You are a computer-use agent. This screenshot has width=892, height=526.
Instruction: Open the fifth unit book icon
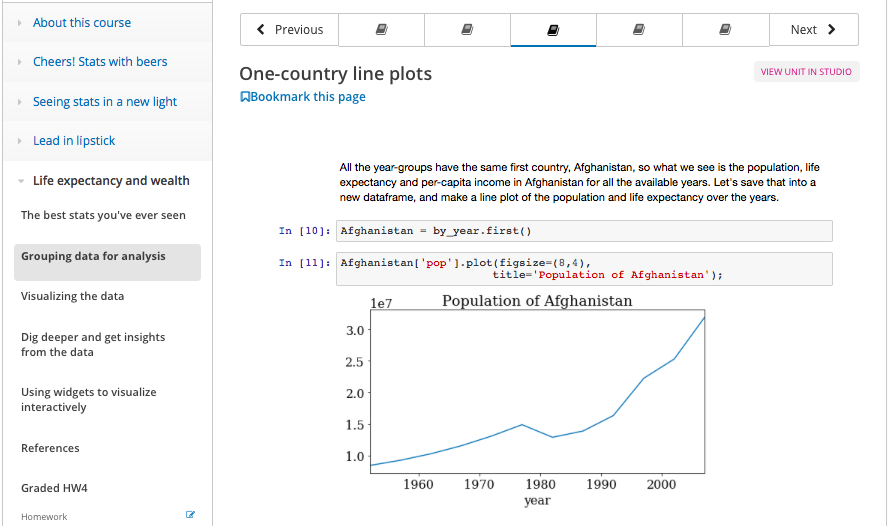click(x=725, y=30)
